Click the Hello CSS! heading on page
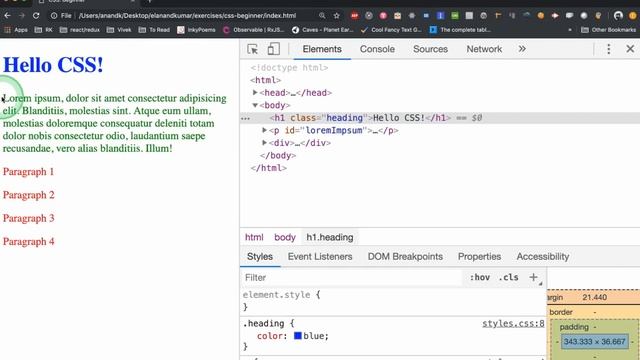Screen dimensions: 640x360 (x=53, y=64)
